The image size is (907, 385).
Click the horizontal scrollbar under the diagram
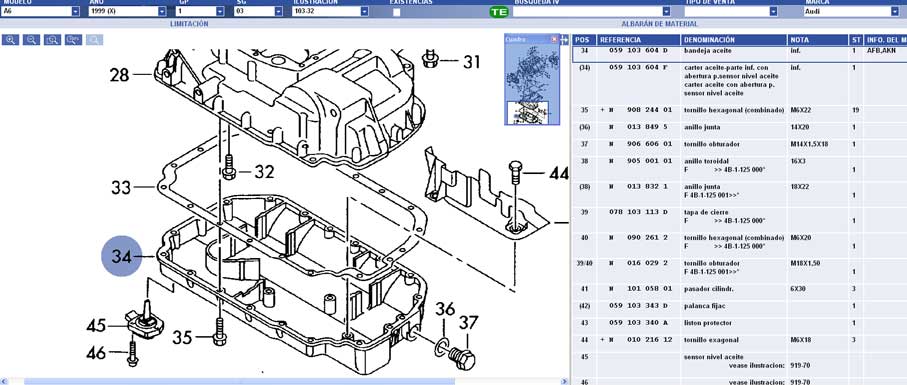point(284,382)
